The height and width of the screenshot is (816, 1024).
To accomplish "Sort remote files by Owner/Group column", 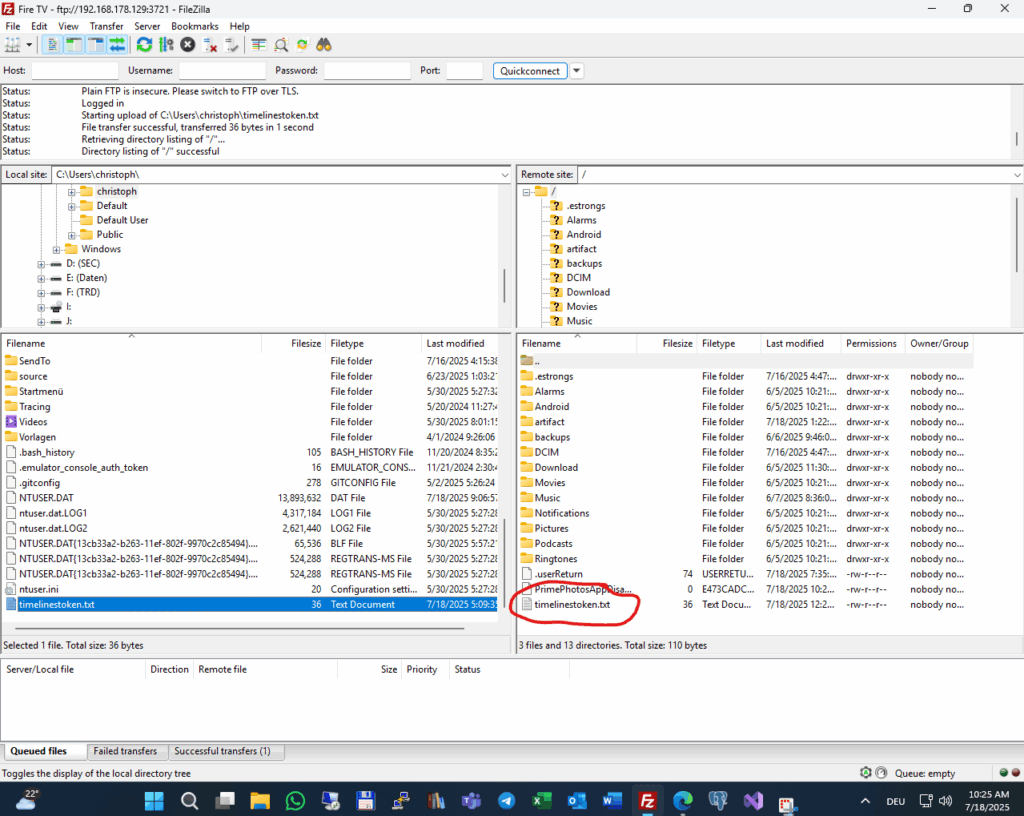I will tap(939, 343).
